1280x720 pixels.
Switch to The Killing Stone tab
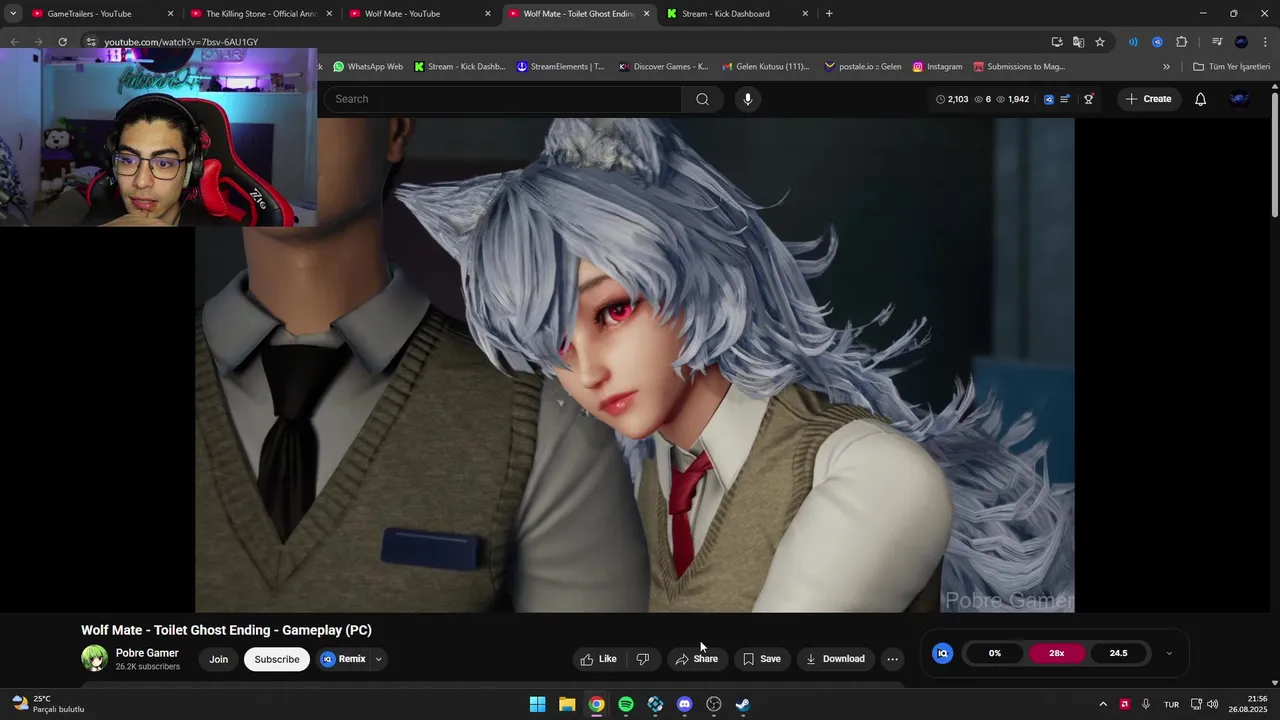[x=260, y=14]
